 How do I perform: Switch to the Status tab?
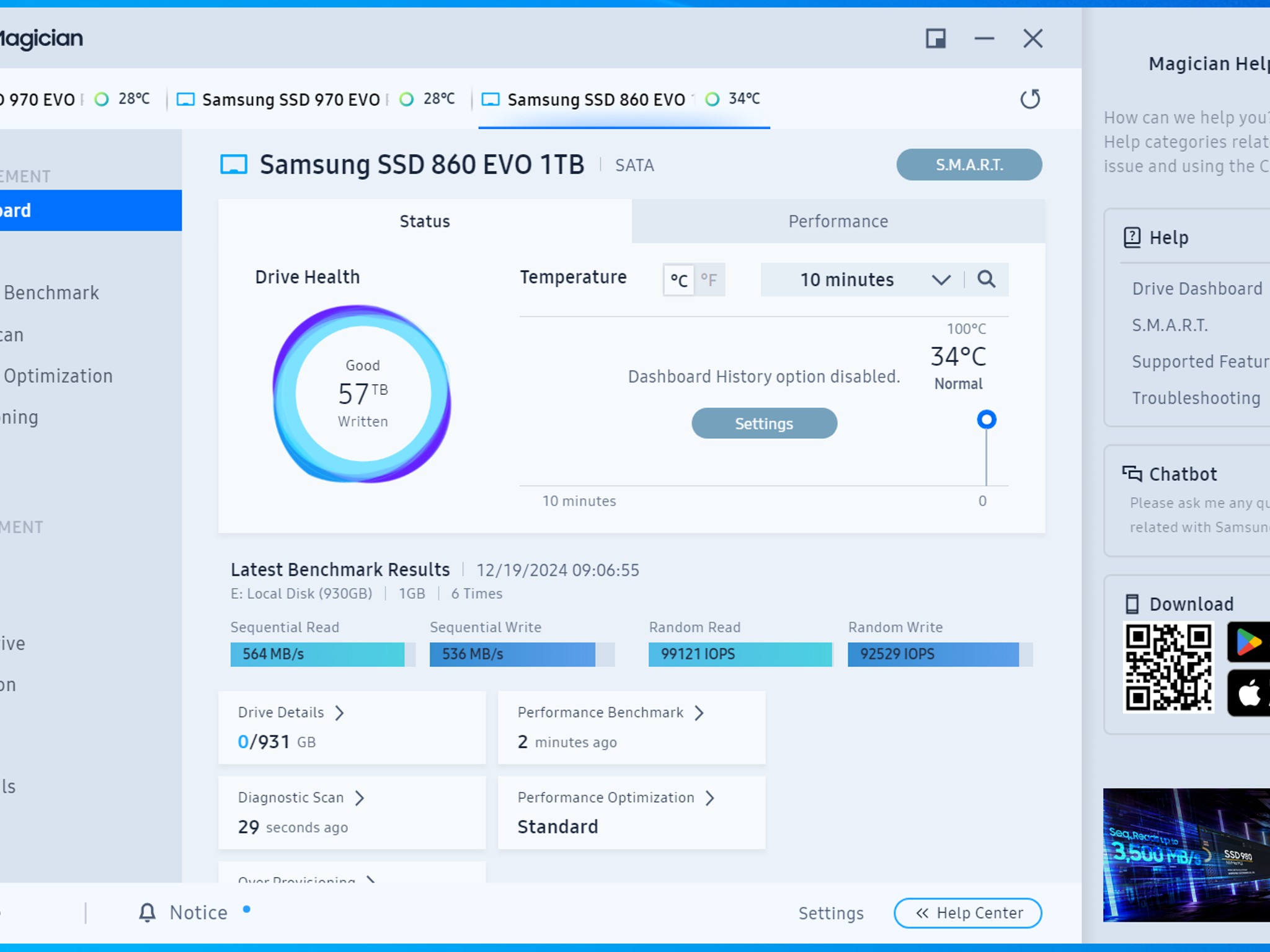click(x=425, y=221)
